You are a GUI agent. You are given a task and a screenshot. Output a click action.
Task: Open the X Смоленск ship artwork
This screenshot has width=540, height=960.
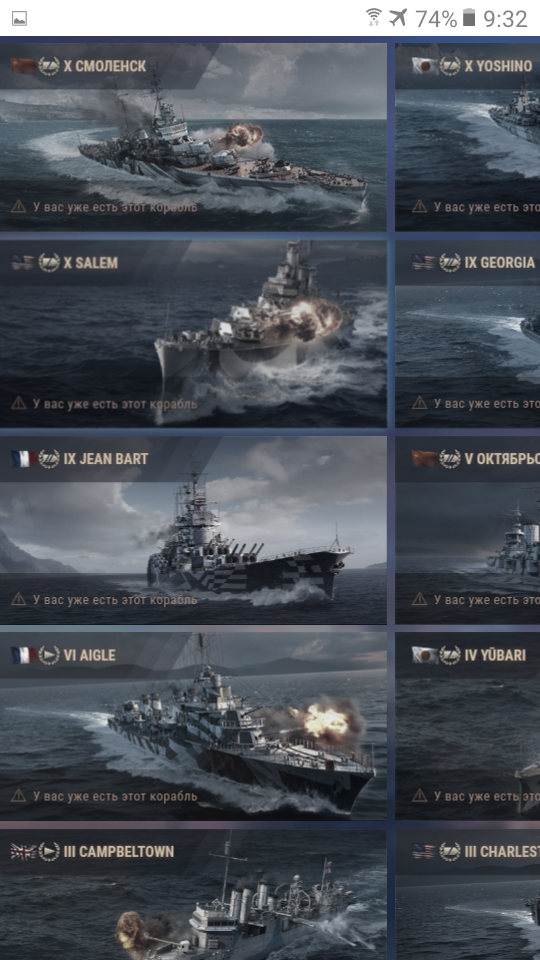[x=193, y=137]
